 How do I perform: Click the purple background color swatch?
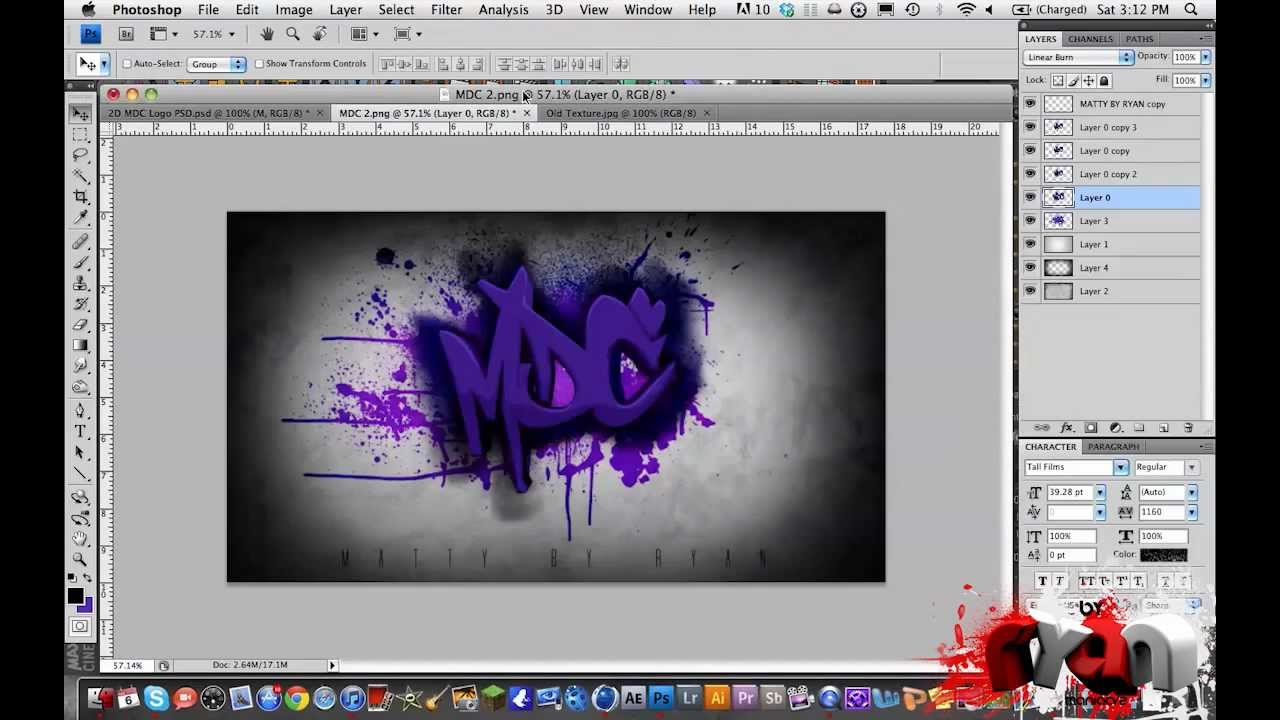point(88,607)
